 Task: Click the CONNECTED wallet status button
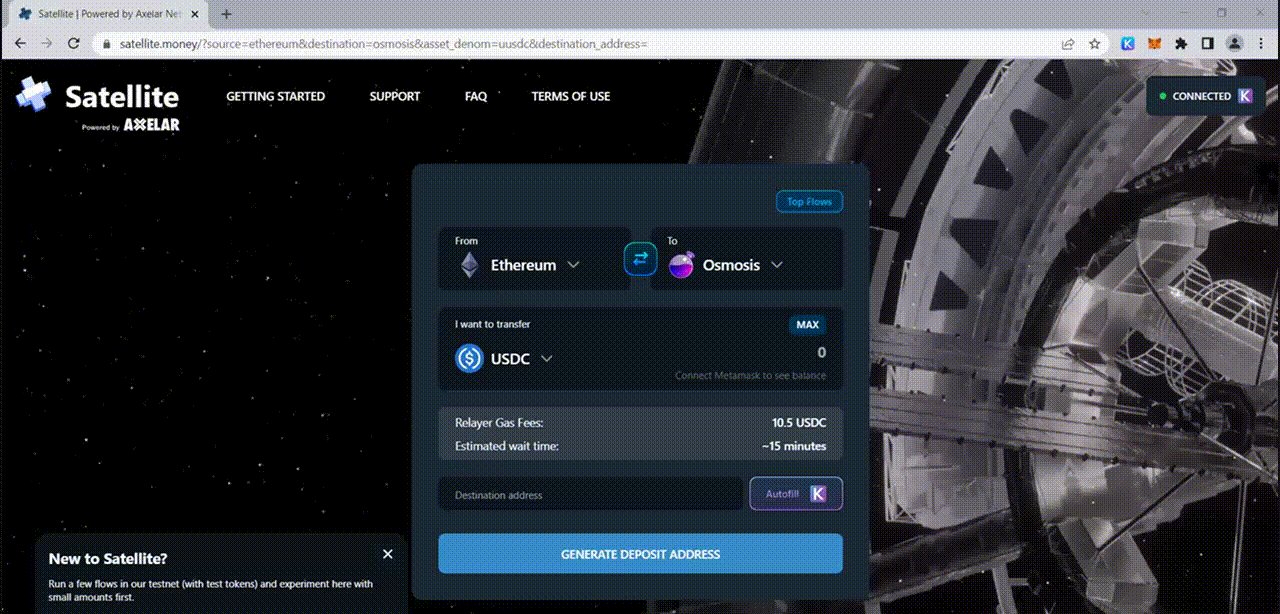(x=1204, y=96)
